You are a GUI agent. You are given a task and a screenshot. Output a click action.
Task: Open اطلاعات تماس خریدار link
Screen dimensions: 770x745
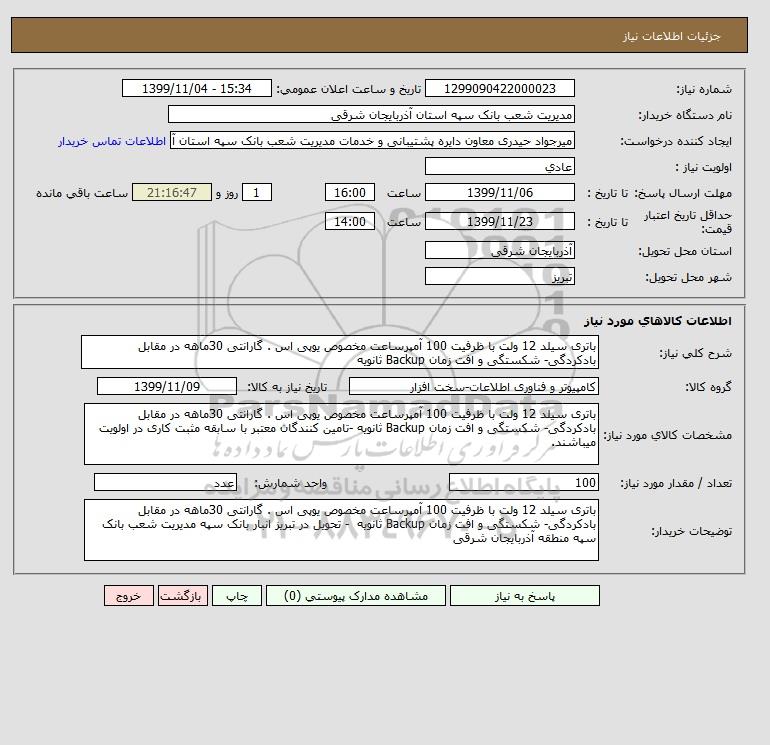[x=112, y=141]
